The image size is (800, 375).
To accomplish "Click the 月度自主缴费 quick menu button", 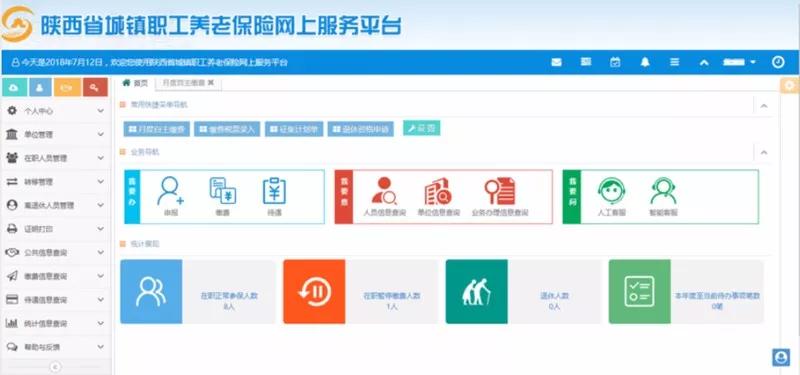I will coord(157,129).
